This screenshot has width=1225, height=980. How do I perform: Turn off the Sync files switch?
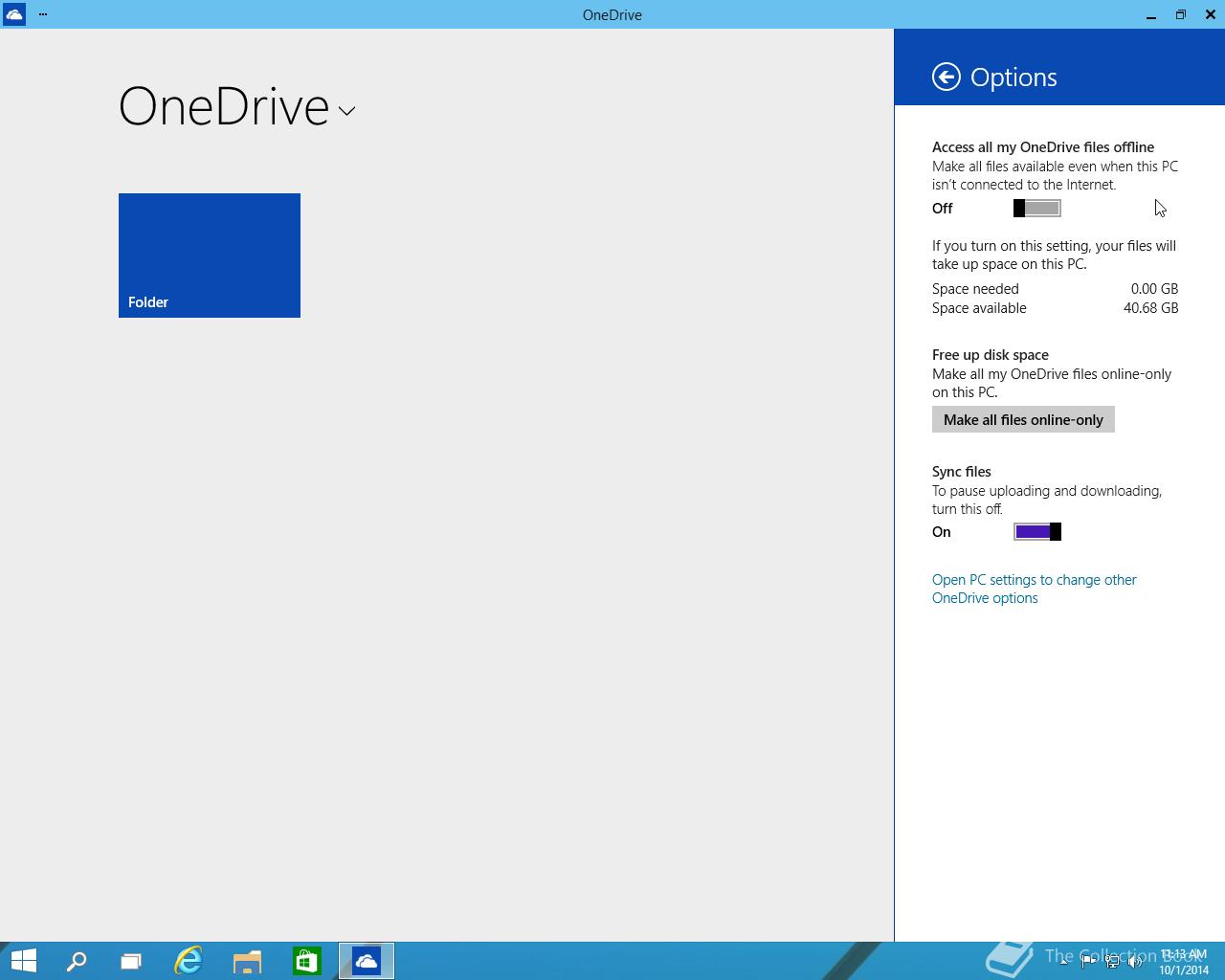1037,532
